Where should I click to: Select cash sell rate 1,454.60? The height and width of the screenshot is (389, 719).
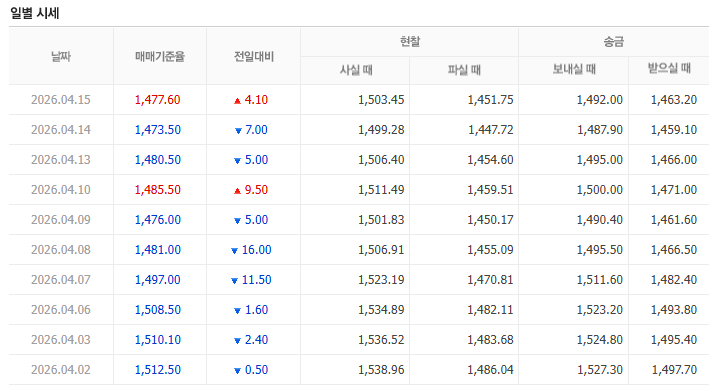[x=490, y=160]
